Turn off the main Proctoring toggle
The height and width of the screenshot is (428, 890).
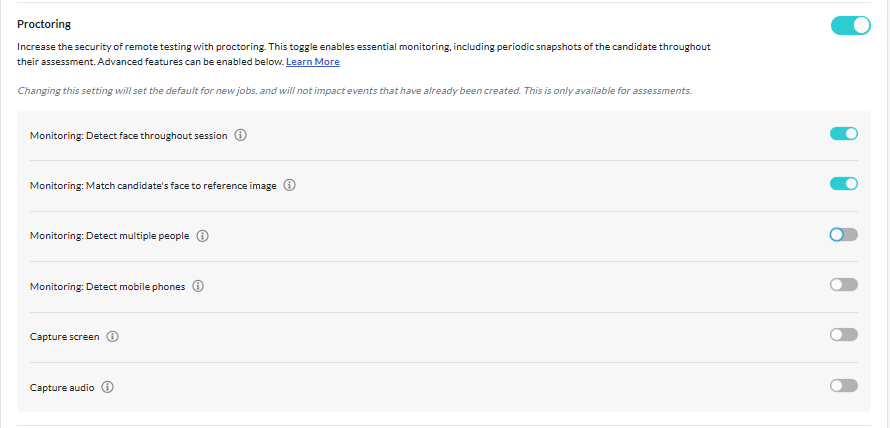[x=851, y=25]
